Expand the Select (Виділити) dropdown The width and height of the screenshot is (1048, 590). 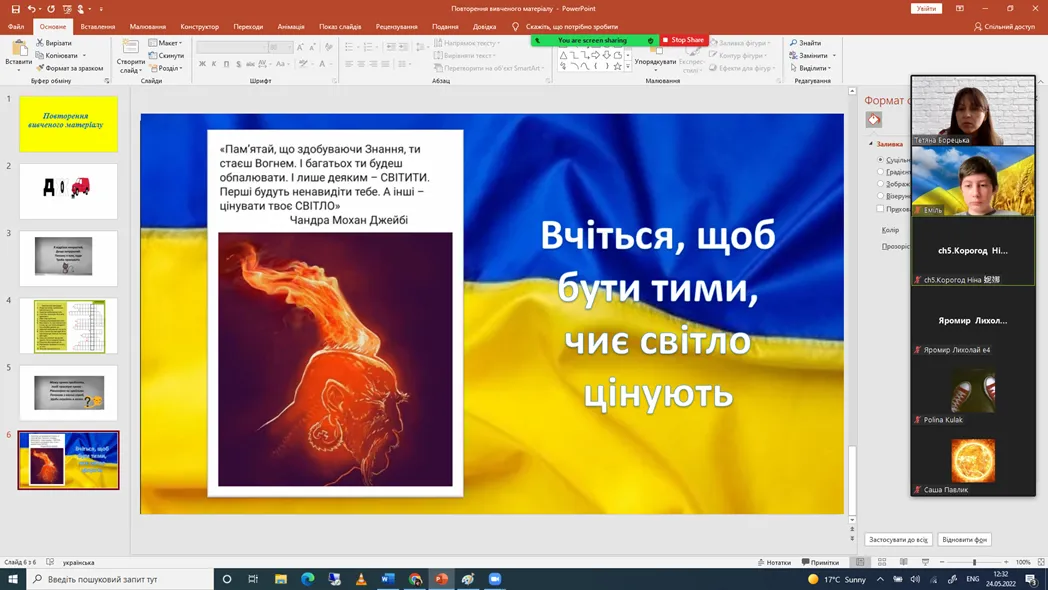click(814, 68)
